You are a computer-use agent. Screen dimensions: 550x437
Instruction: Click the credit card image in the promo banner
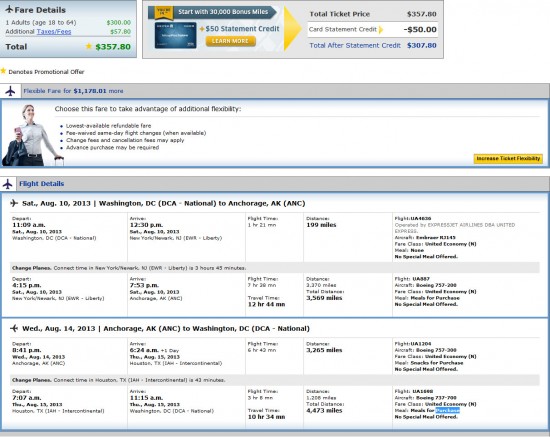pos(175,35)
